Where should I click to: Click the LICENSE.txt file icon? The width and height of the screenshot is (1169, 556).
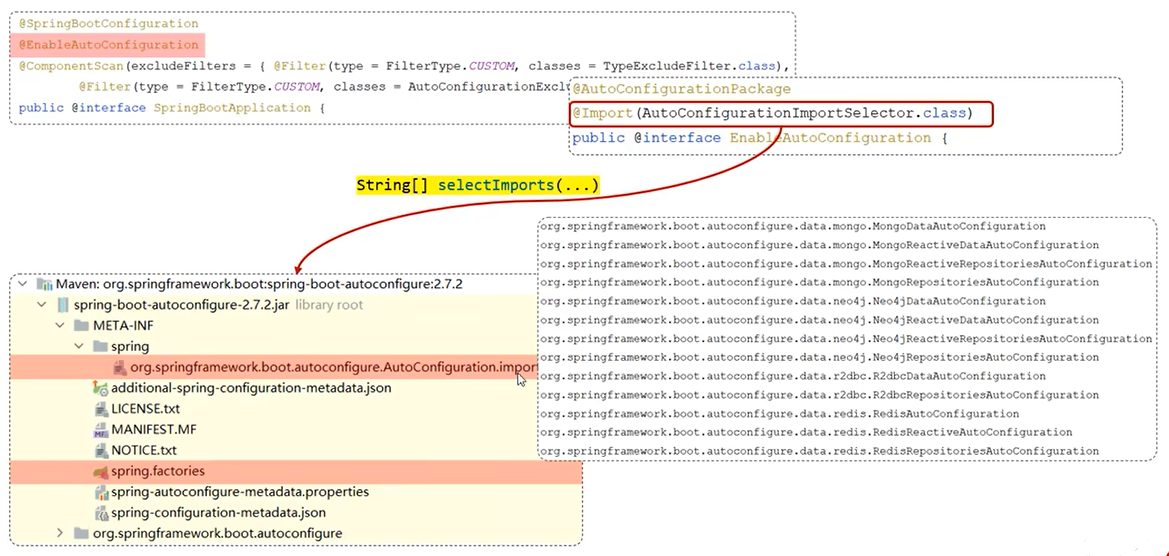[x=101, y=408]
